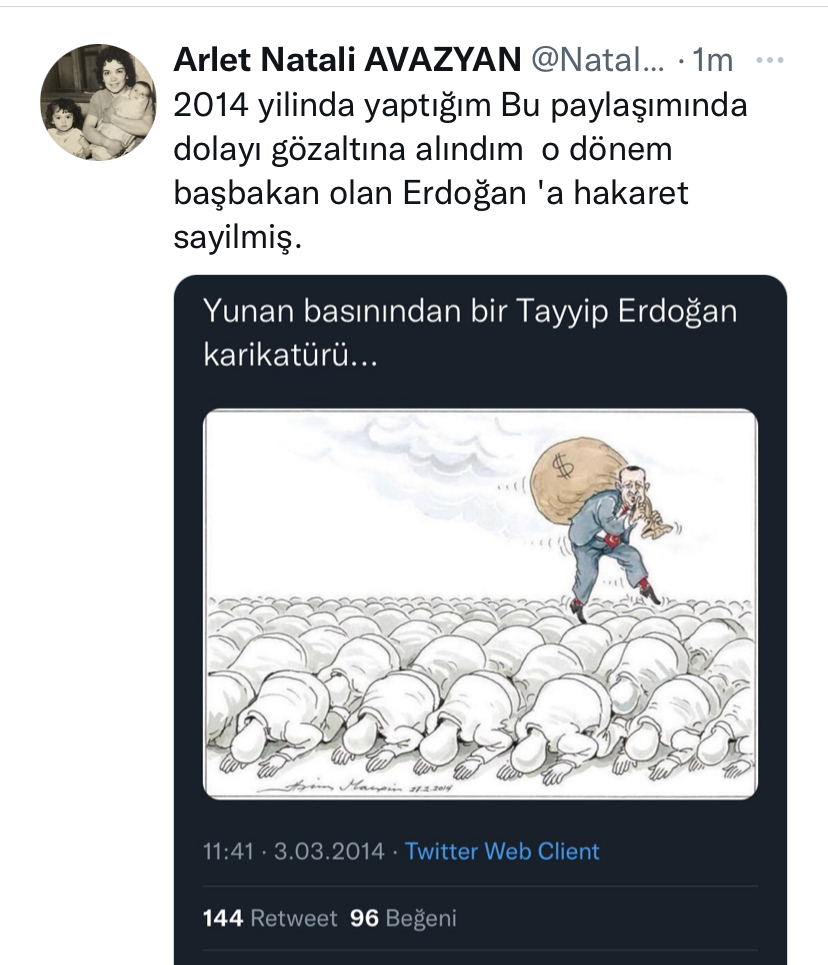Image resolution: width=828 pixels, height=965 pixels.
Task: Click the artist signature on the cartoon
Action: [x=355, y=786]
